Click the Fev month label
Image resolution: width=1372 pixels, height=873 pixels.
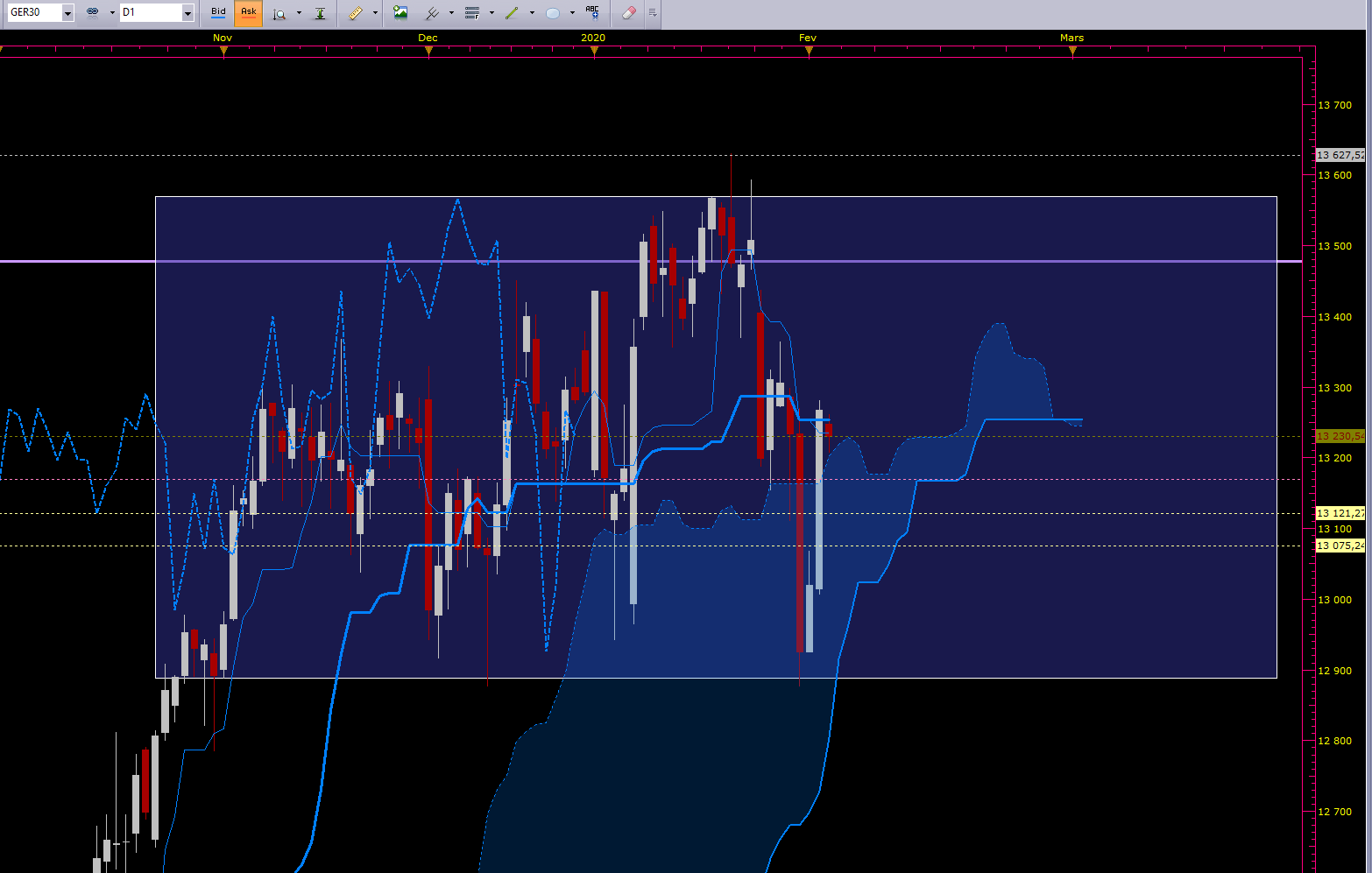808,38
